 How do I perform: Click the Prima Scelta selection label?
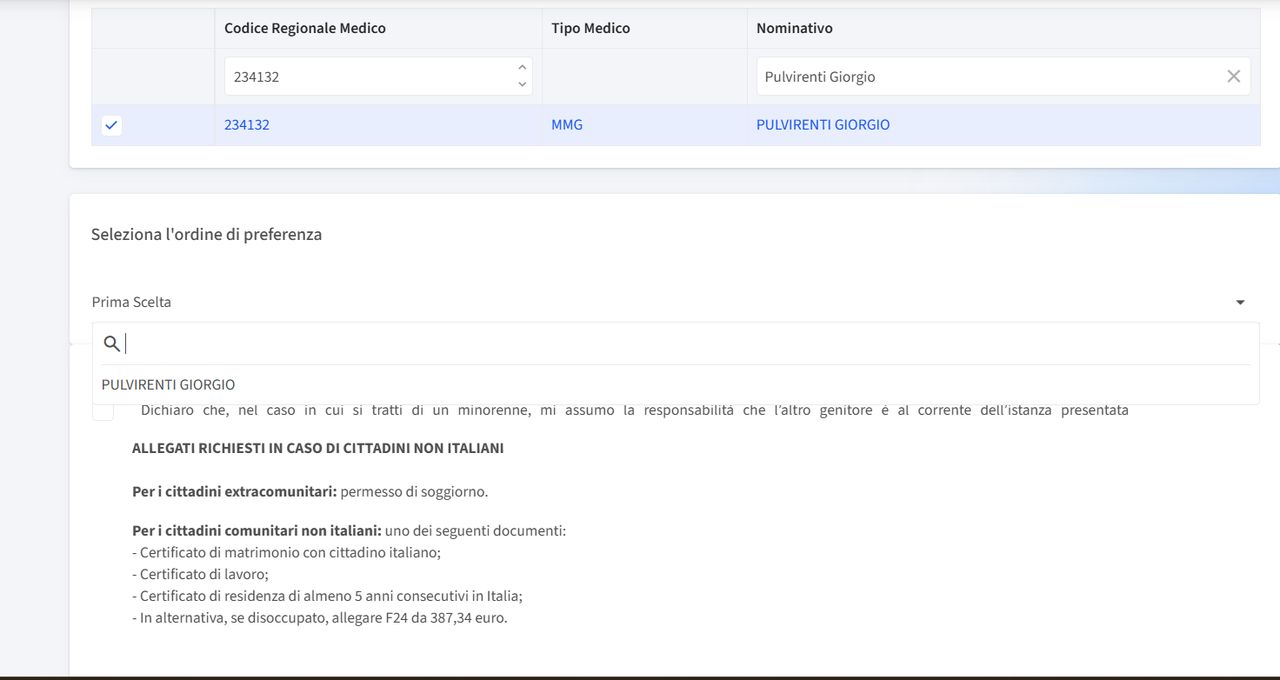tap(132, 302)
